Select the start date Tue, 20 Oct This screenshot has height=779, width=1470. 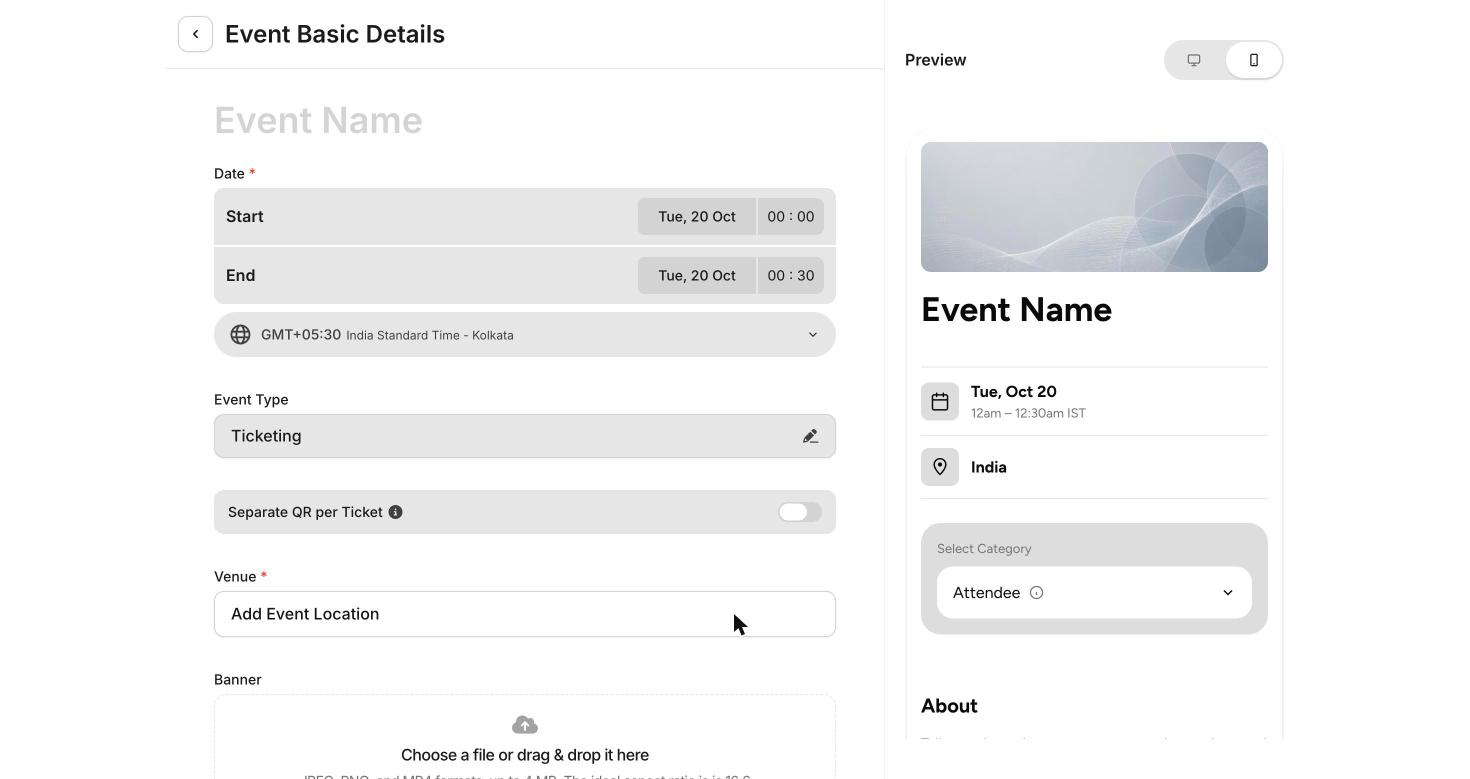click(697, 217)
